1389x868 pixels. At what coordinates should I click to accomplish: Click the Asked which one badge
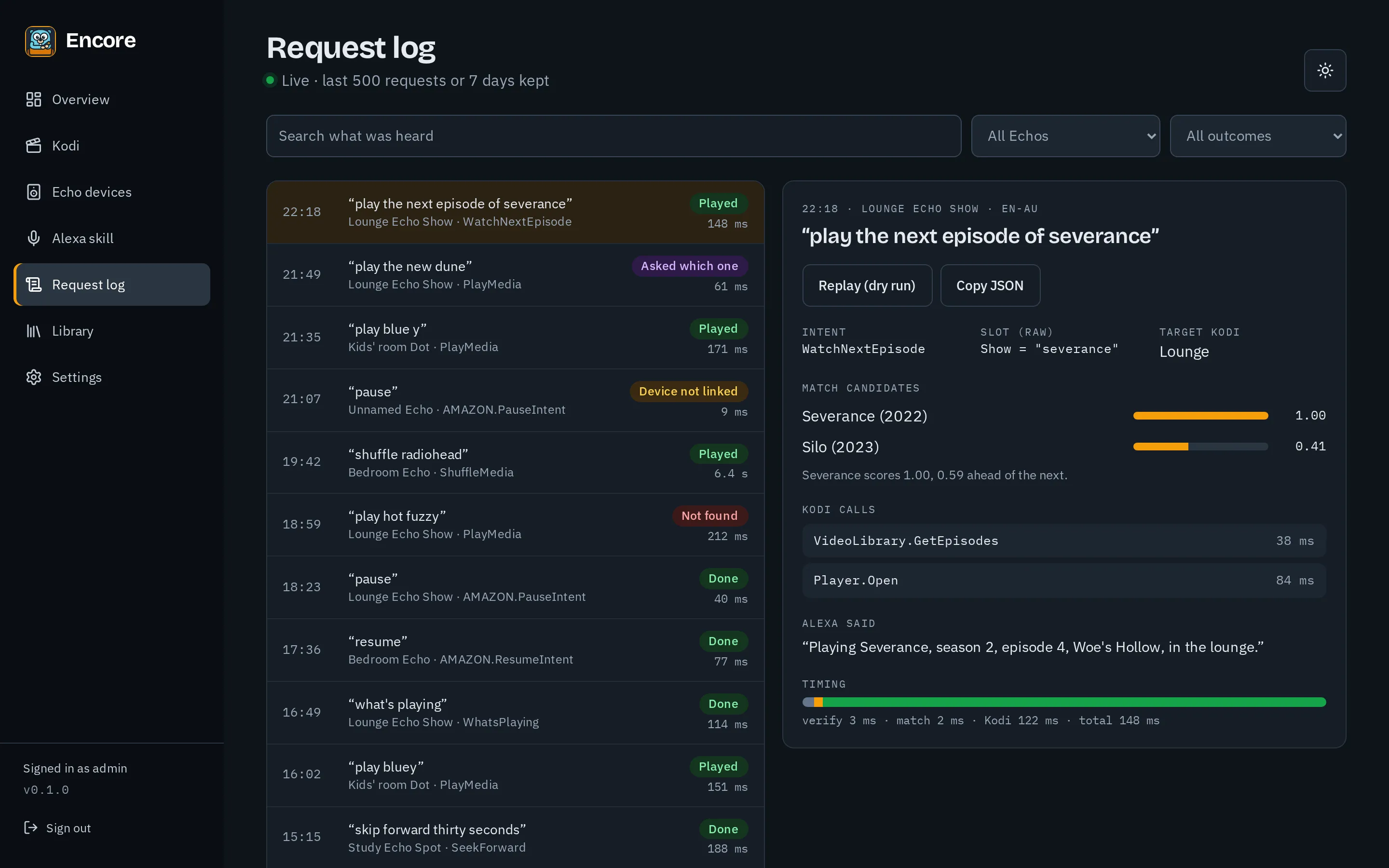(x=689, y=266)
